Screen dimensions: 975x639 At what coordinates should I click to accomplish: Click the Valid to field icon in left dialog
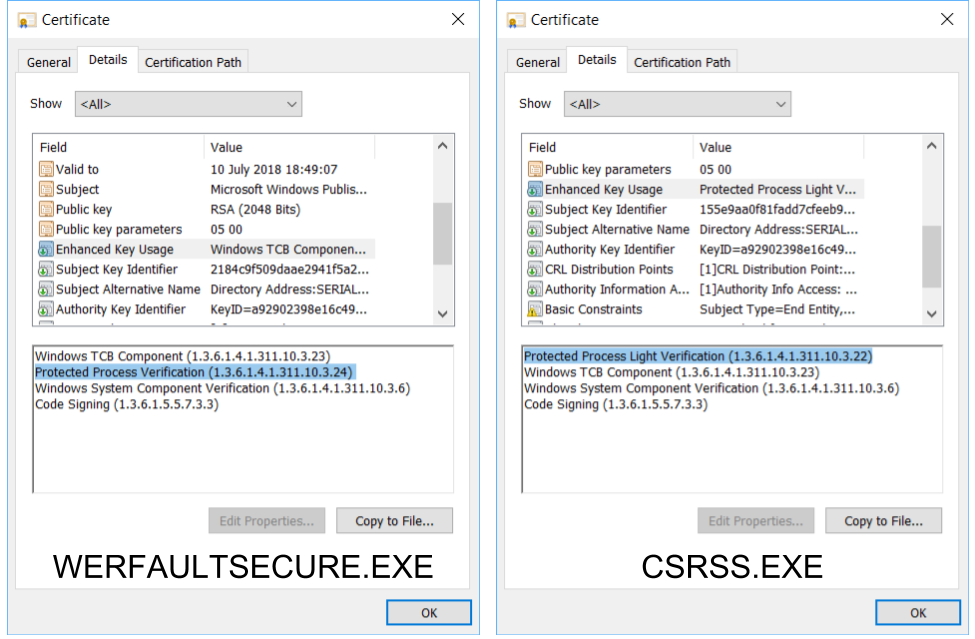[46, 170]
